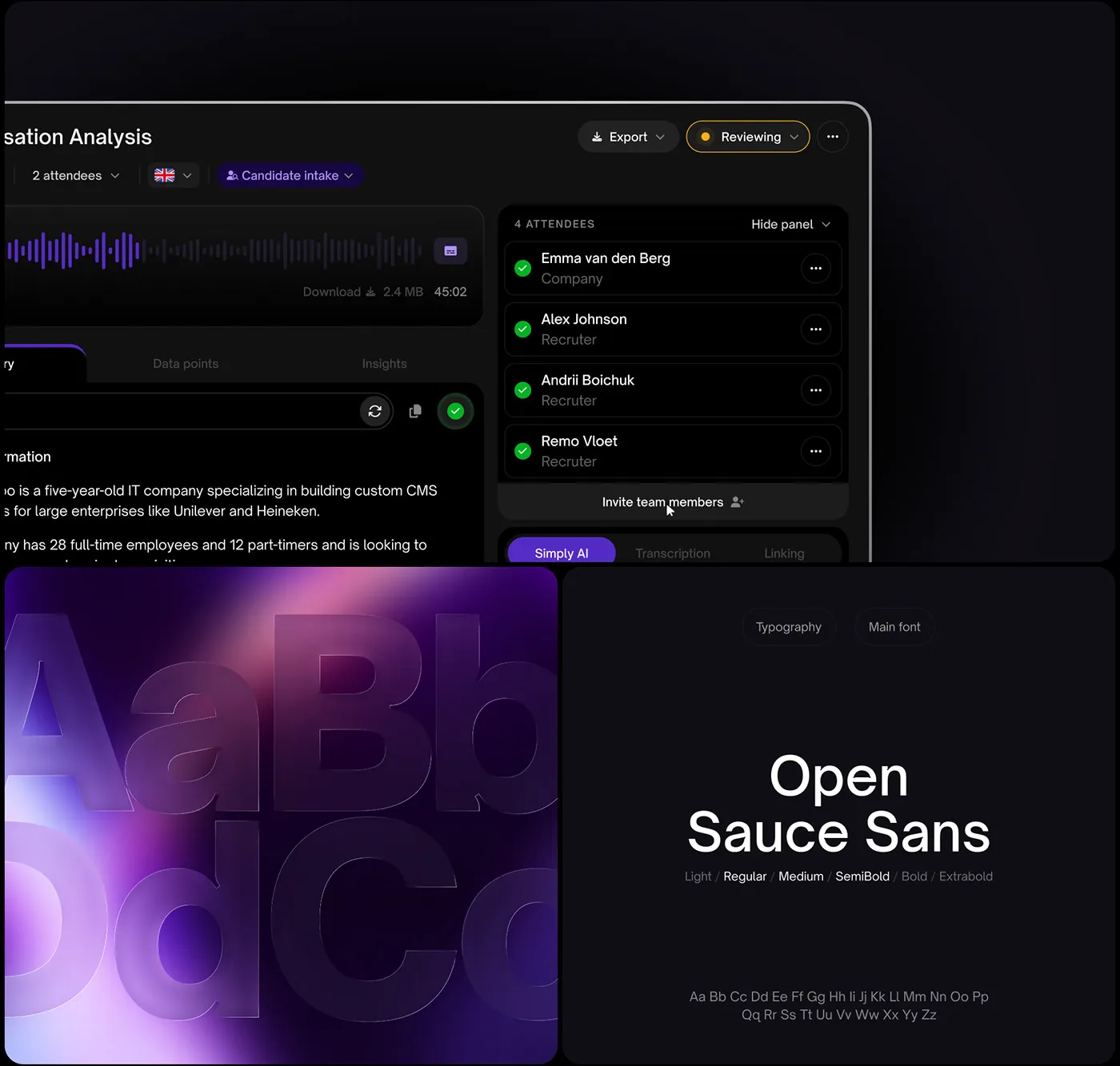Select the SemiBold font weight
1120x1066 pixels.
point(862,876)
